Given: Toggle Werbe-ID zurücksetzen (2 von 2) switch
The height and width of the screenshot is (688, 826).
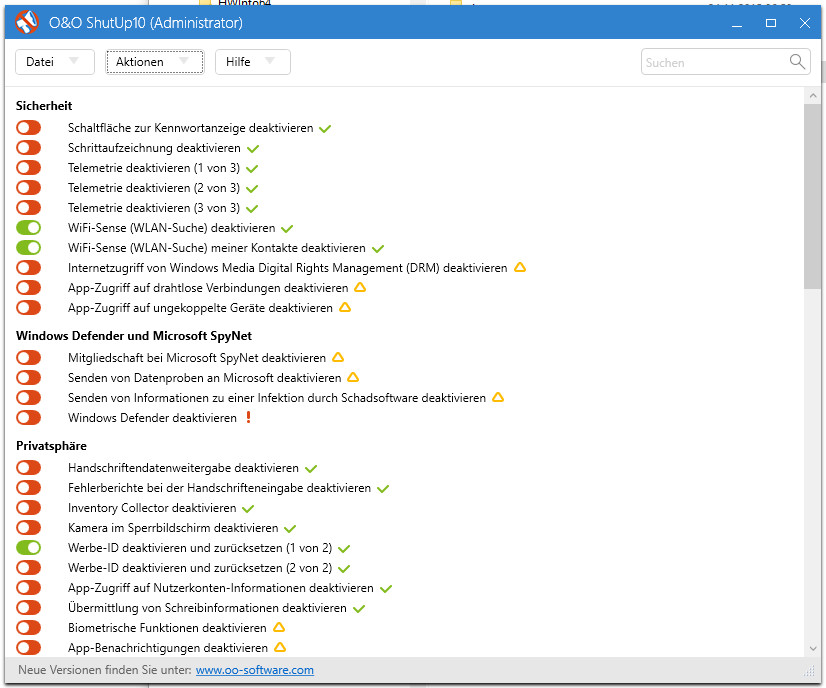Looking at the screenshot, I should [28, 568].
